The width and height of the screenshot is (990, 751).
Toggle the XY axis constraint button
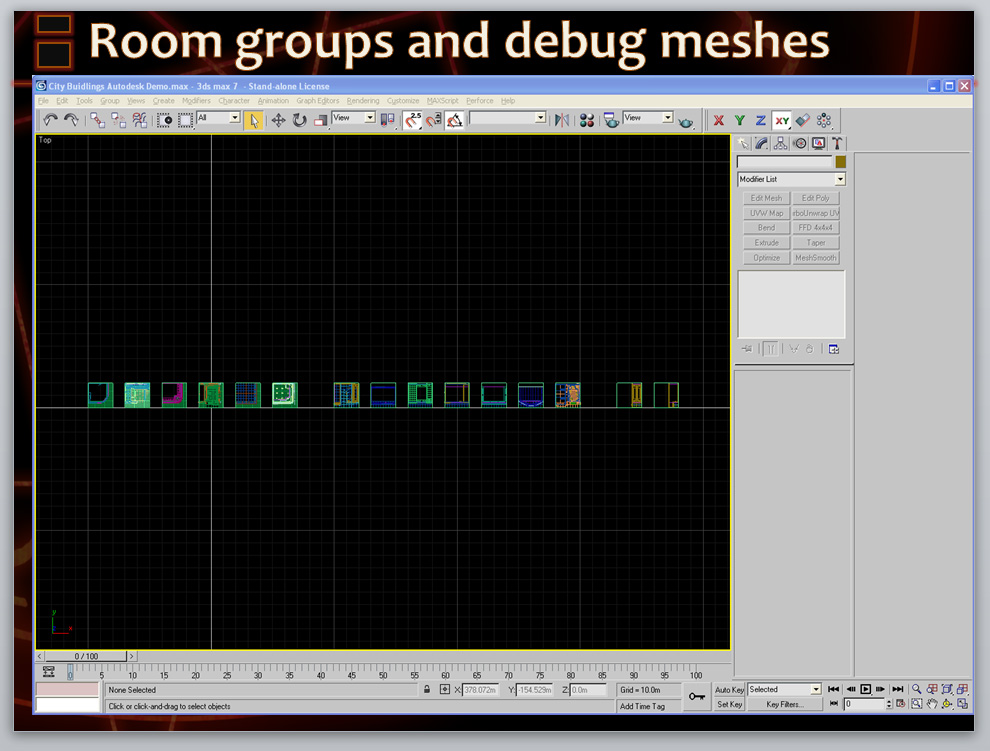click(x=782, y=120)
